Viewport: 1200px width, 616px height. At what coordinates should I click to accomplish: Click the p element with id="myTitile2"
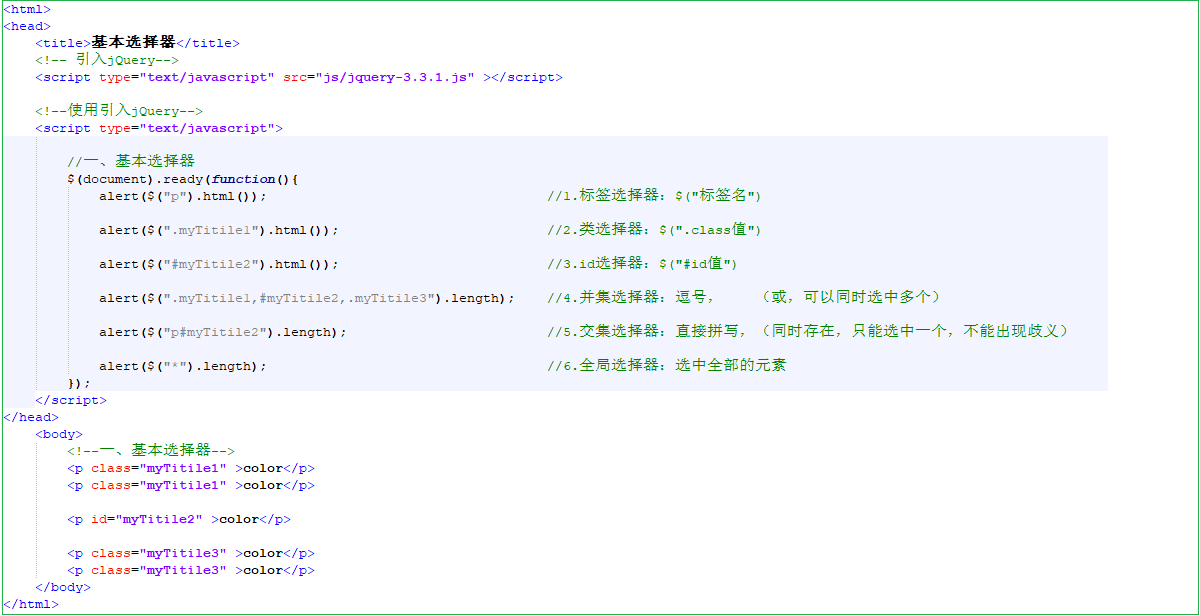[179, 519]
